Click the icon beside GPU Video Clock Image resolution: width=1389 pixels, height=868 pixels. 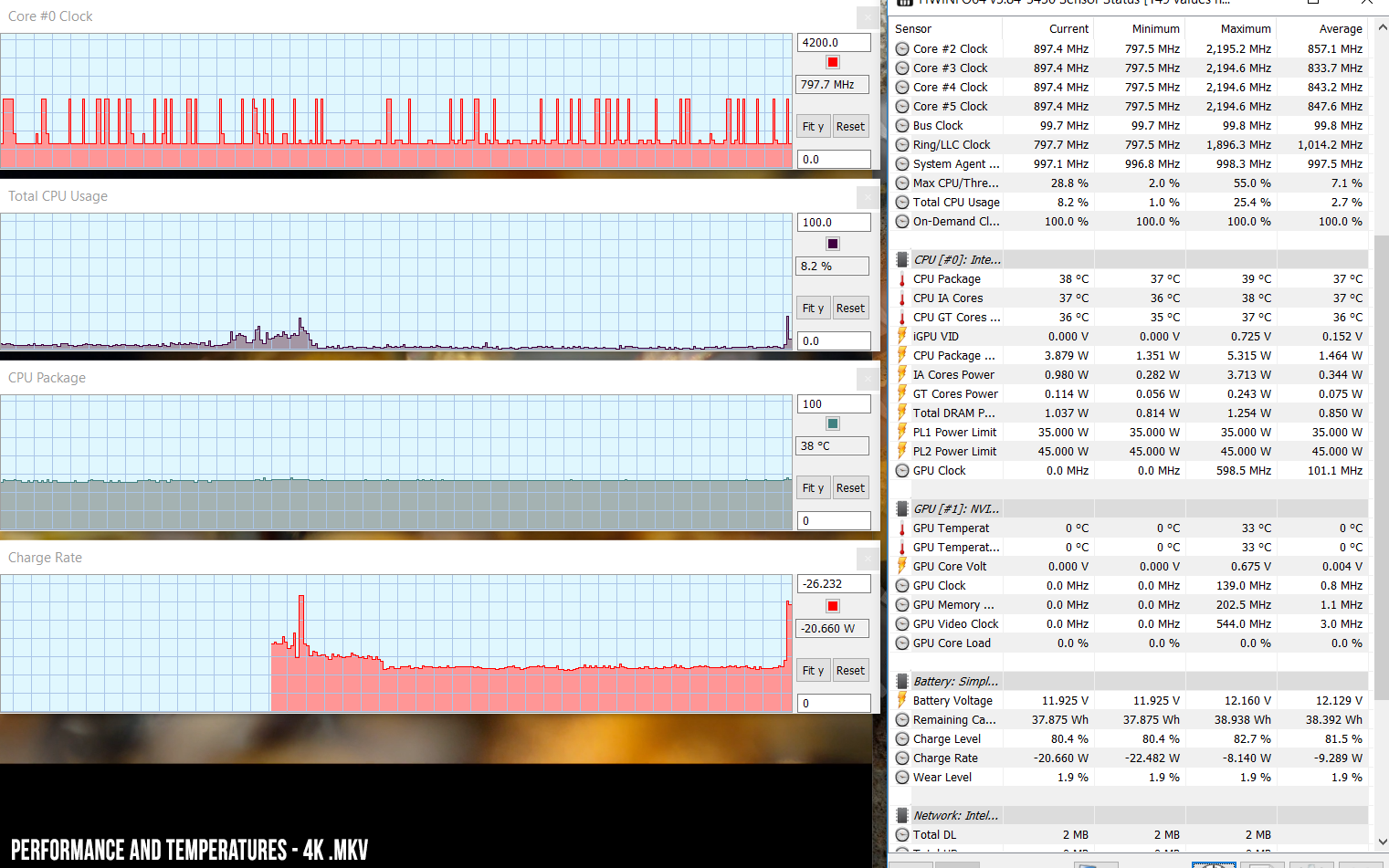902,624
